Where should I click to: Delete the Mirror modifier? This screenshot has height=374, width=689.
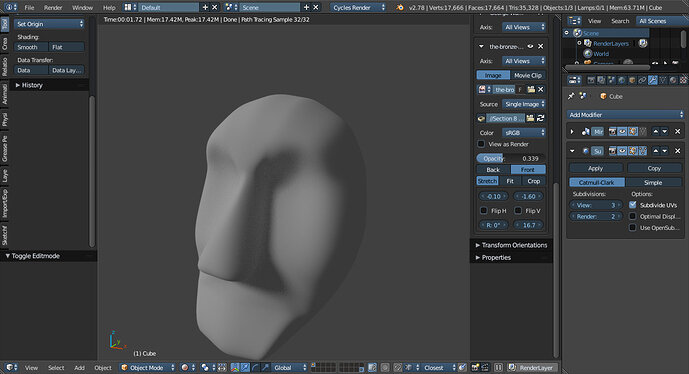click(x=677, y=131)
